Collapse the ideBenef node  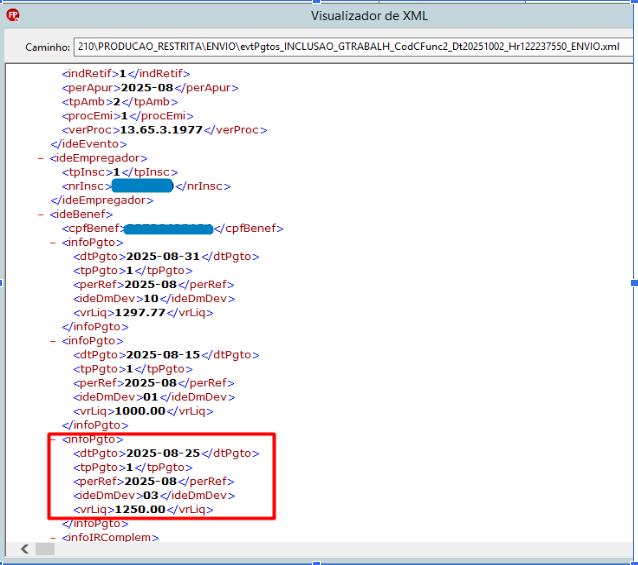pyautogui.click(x=41, y=214)
